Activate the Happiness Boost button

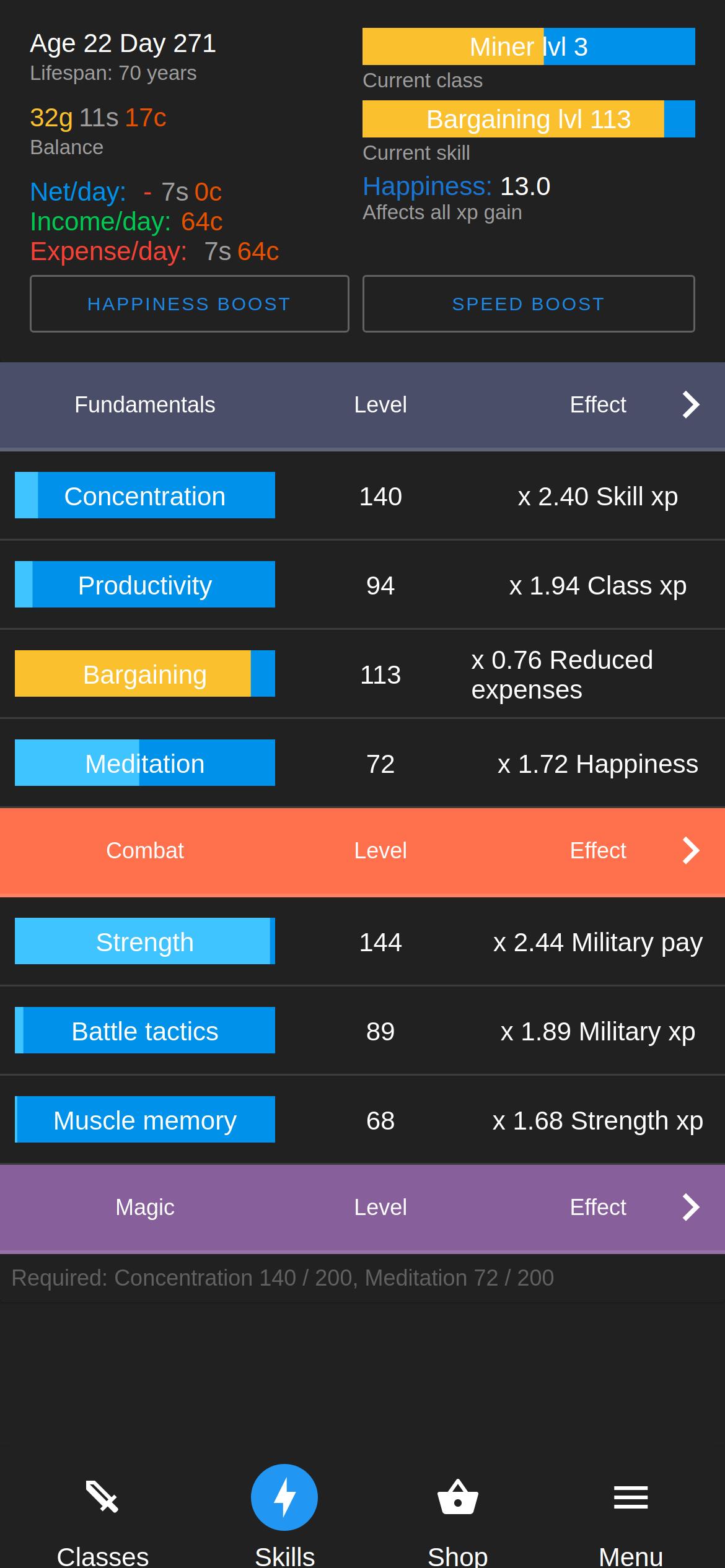(190, 303)
